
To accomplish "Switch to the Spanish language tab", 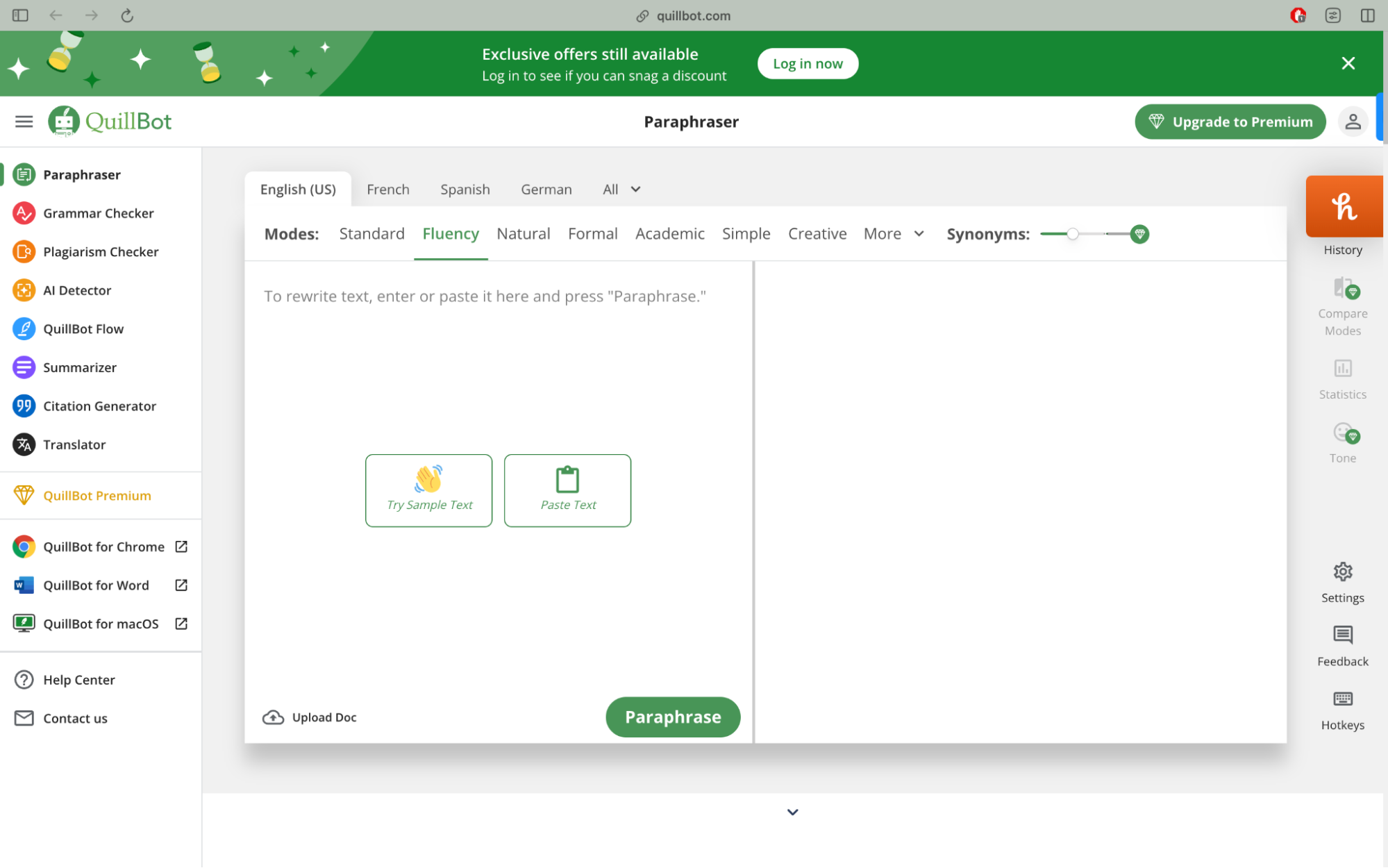I will click(x=465, y=189).
